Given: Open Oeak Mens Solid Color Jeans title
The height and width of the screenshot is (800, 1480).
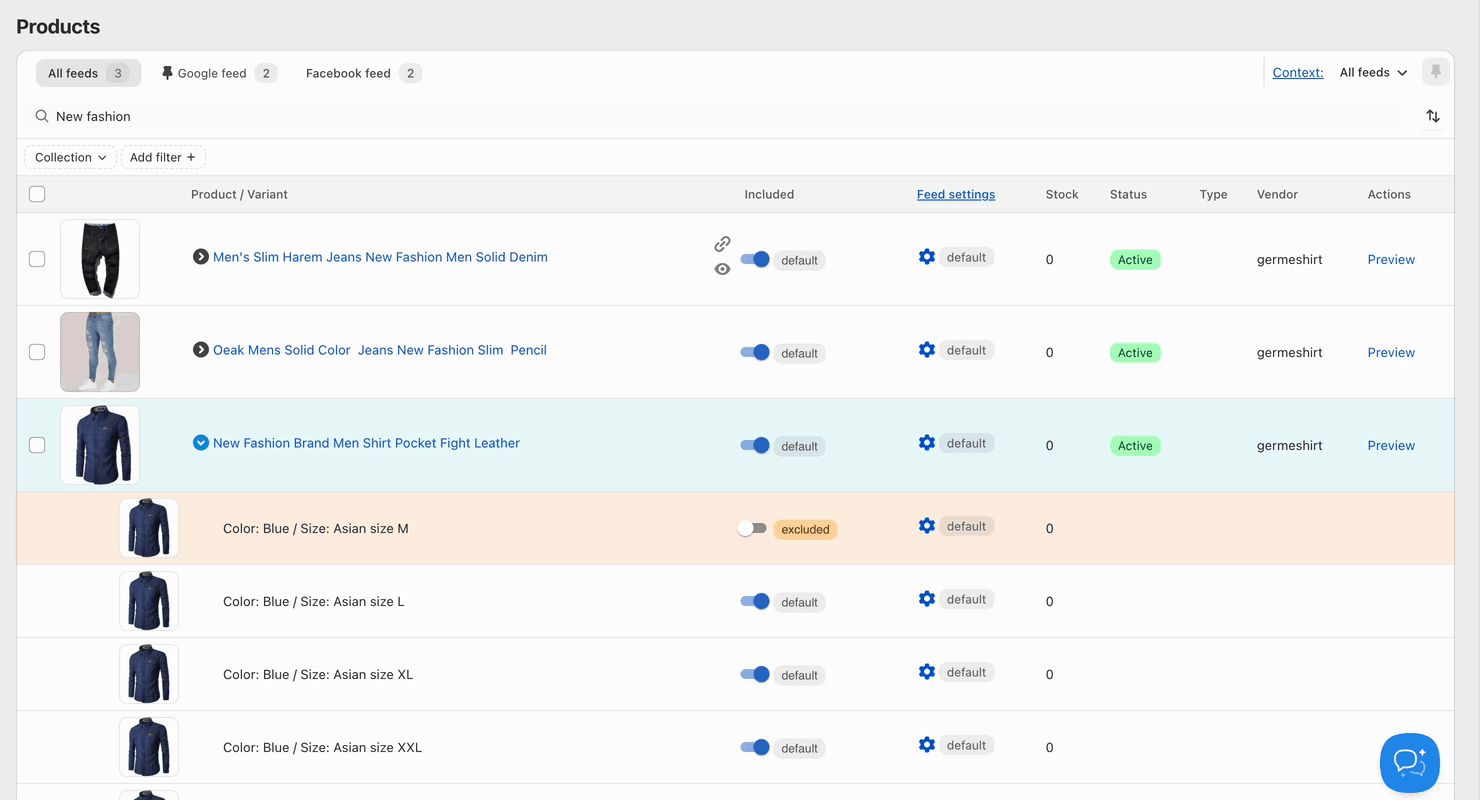Looking at the screenshot, I should [x=380, y=350].
